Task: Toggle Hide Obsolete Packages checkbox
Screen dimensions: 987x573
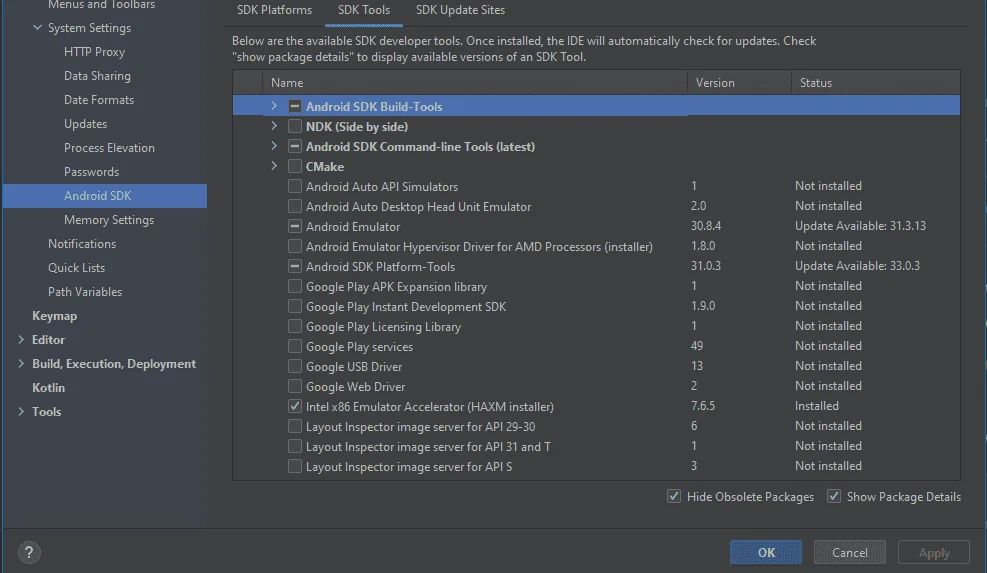Action: [x=674, y=496]
